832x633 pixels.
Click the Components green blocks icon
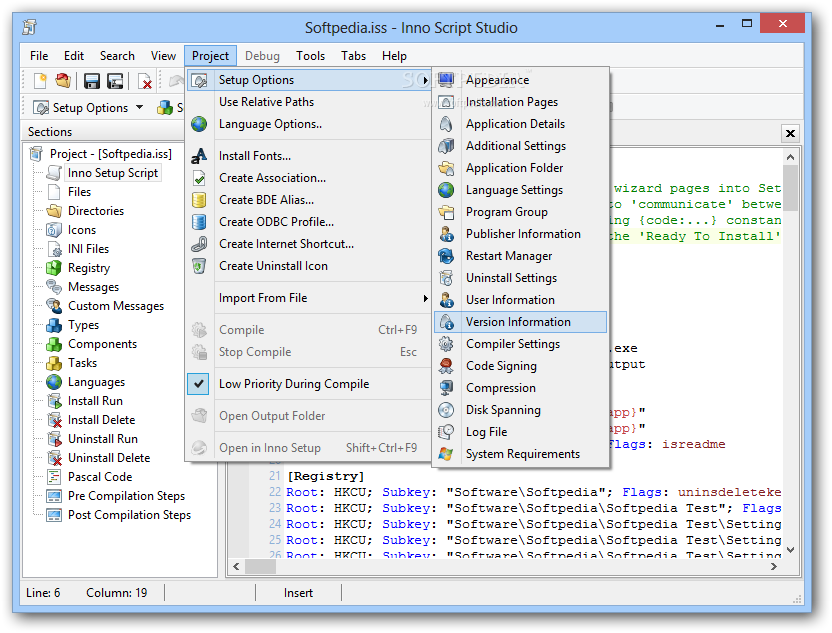point(54,344)
